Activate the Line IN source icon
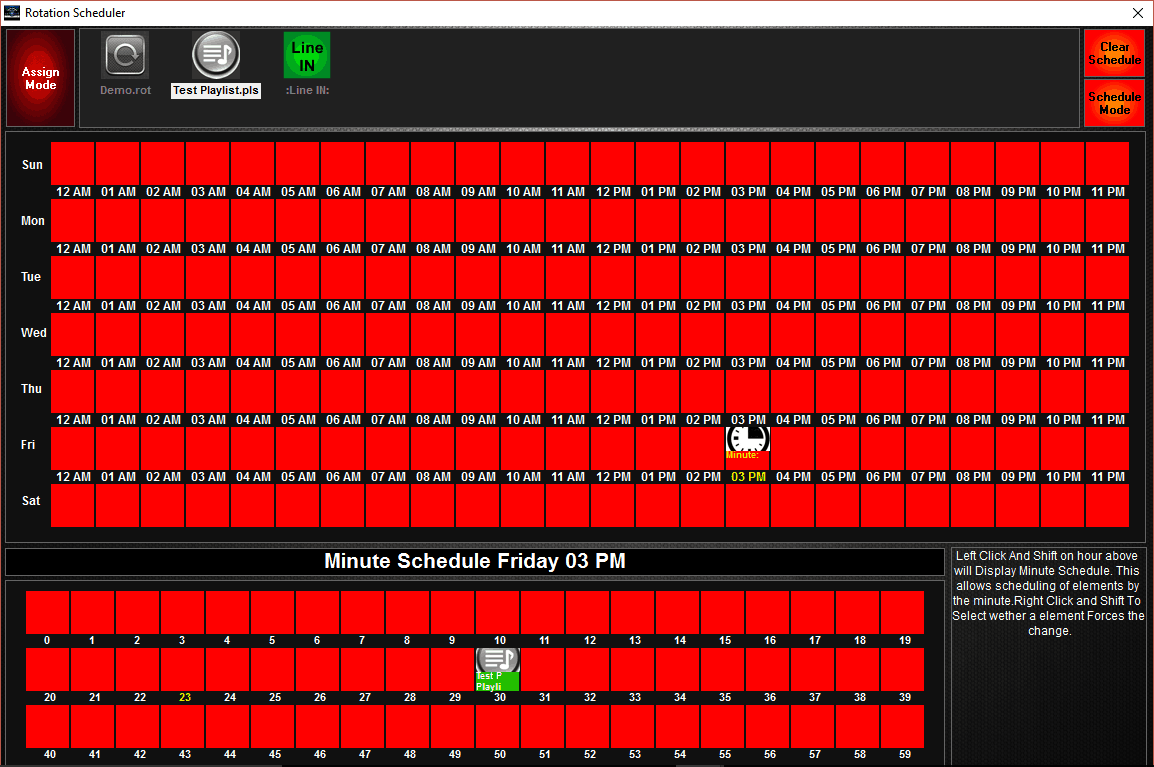The height and width of the screenshot is (767, 1154). coord(306,55)
